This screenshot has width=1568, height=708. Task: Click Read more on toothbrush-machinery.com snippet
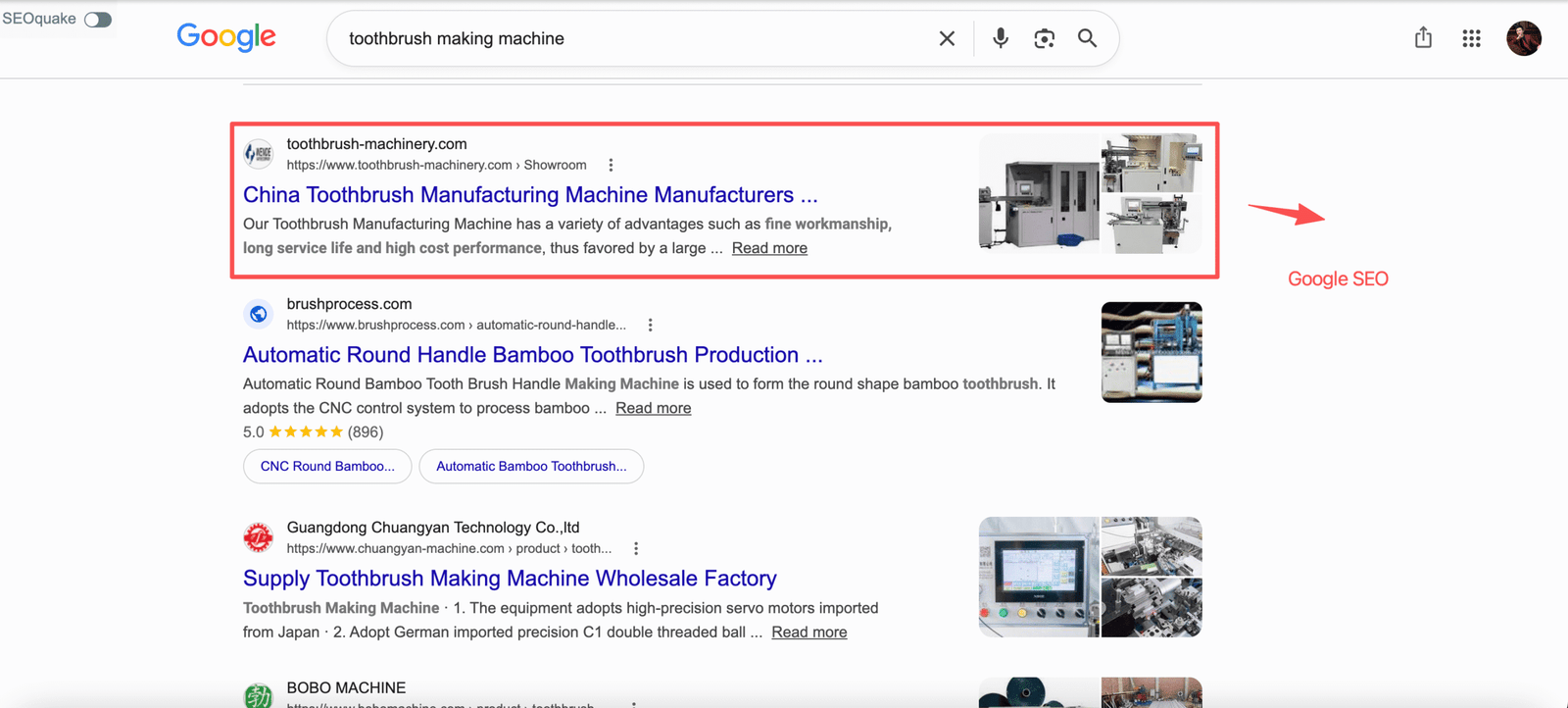(769, 248)
